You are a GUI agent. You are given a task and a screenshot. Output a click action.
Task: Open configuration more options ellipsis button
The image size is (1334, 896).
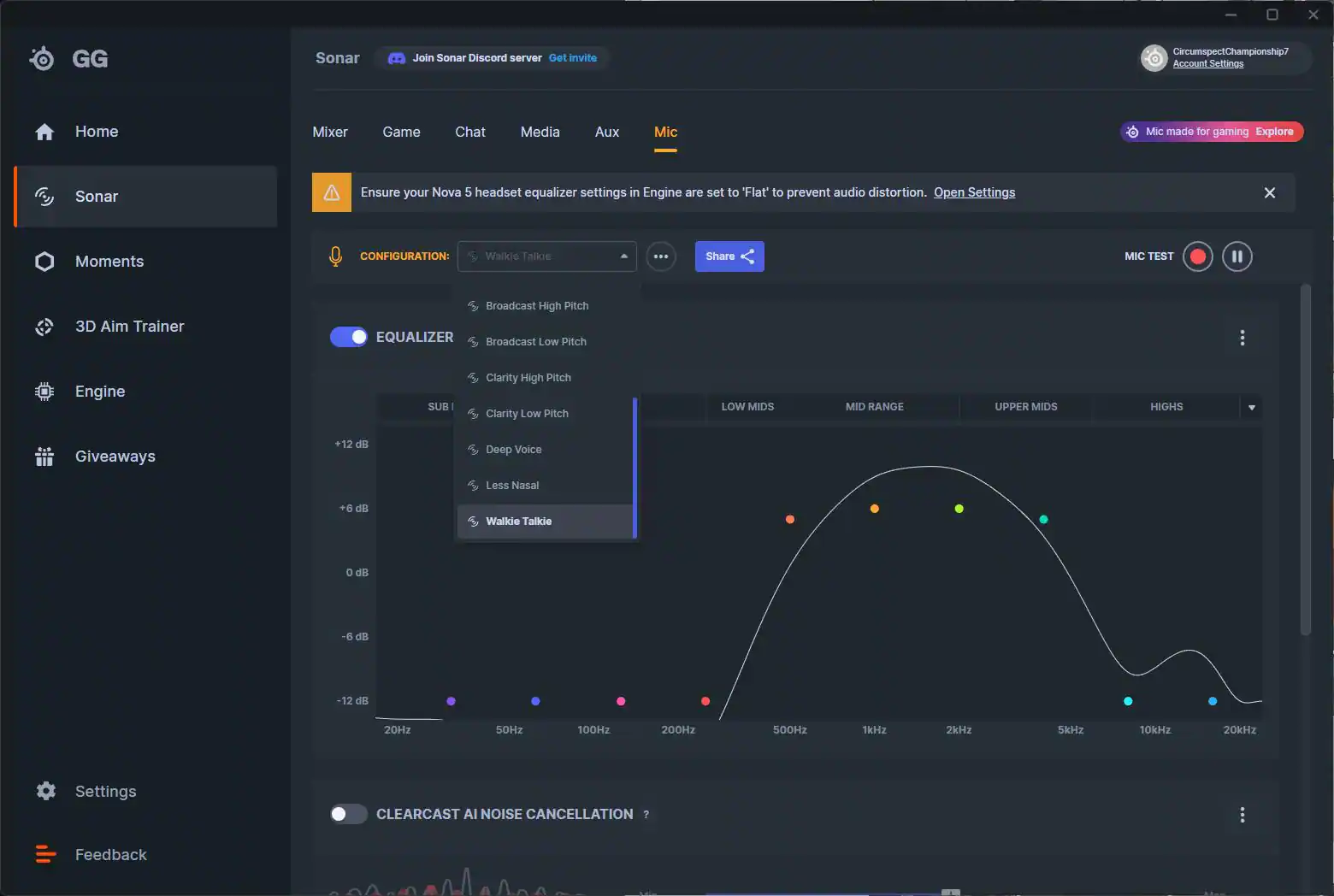click(661, 256)
